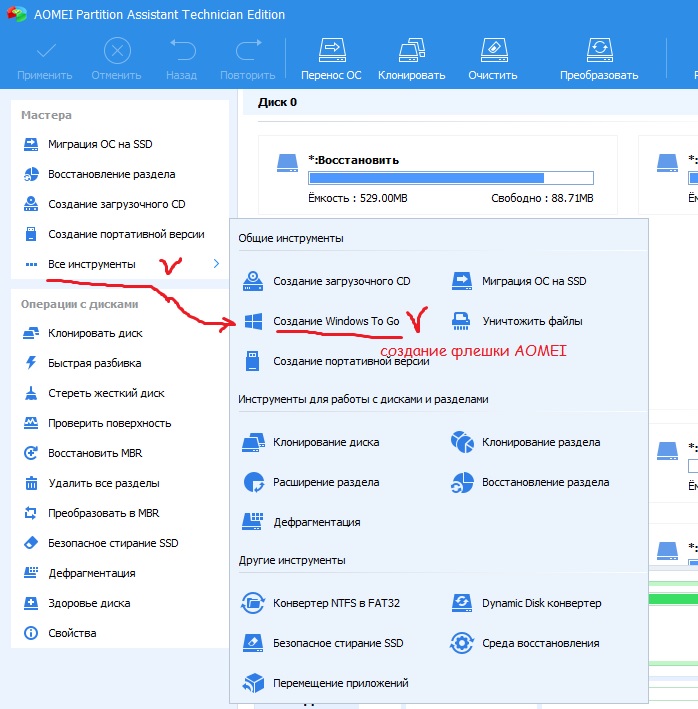
Task: Click the Свойства label in sidebar
Action: pos(72,633)
